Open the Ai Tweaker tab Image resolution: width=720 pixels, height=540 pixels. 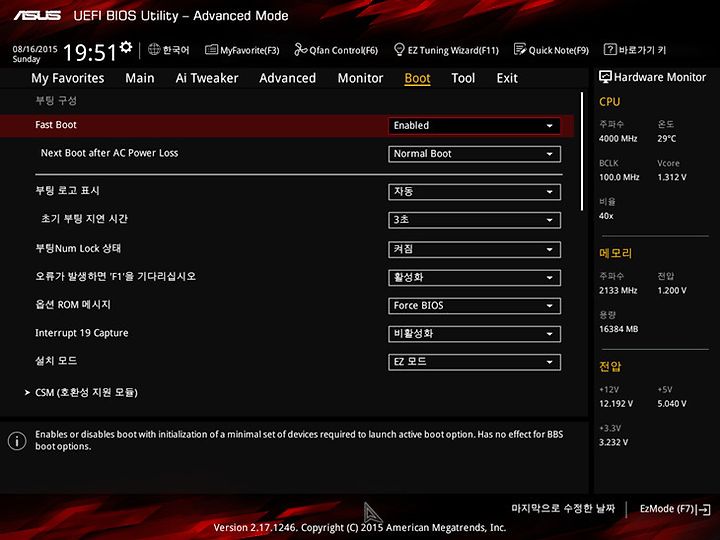click(207, 78)
